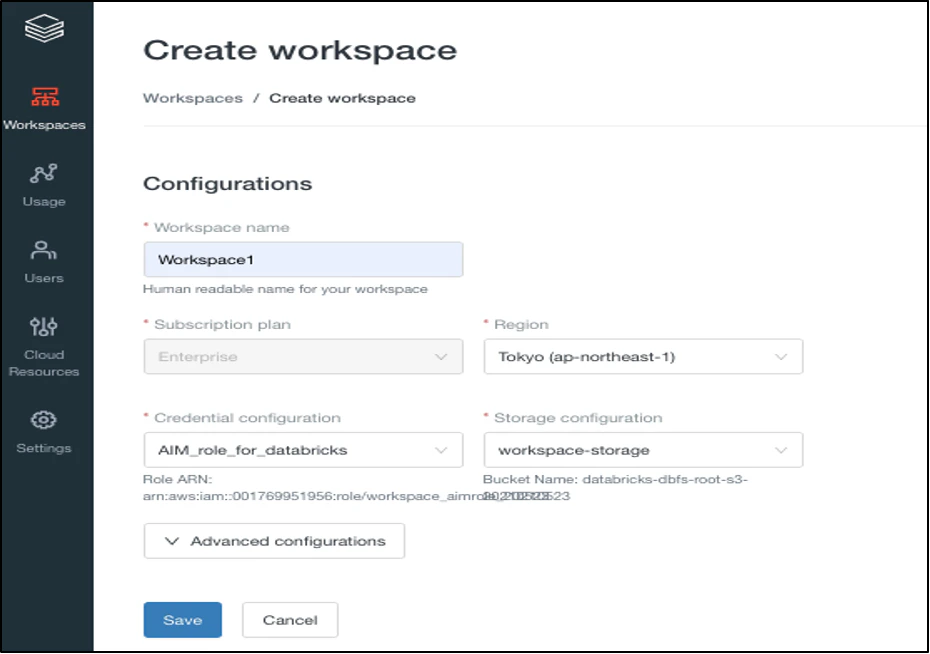Expand Advanced configurations section
The width and height of the screenshot is (930, 654).
coord(274,541)
